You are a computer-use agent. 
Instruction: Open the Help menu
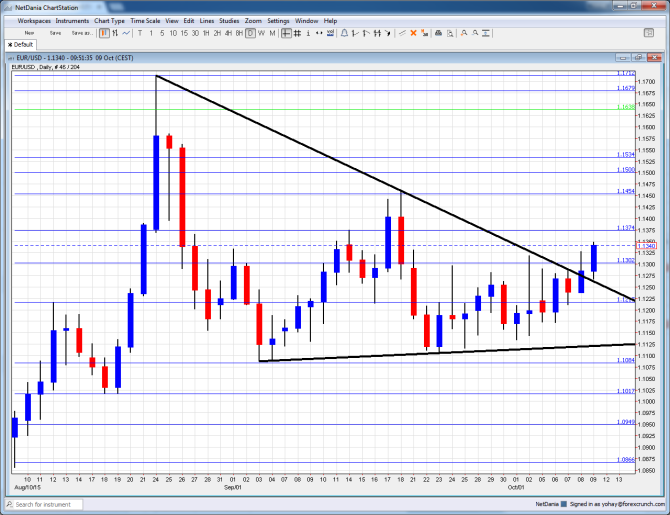[x=330, y=21]
